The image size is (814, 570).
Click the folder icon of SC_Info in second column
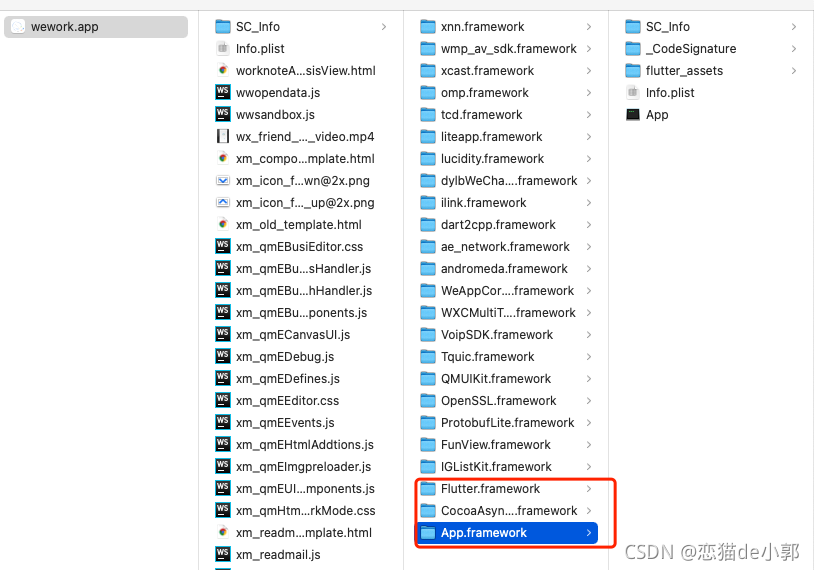pyautogui.click(x=223, y=26)
